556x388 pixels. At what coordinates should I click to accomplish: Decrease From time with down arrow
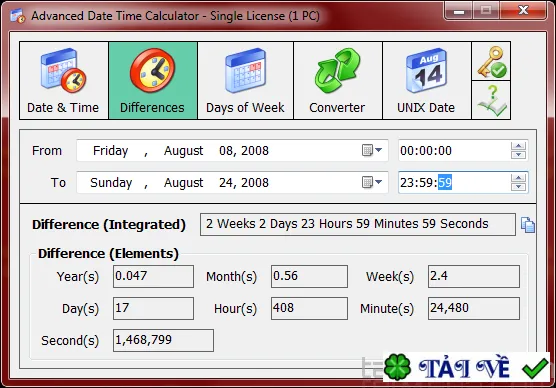[x=518, y=155]
